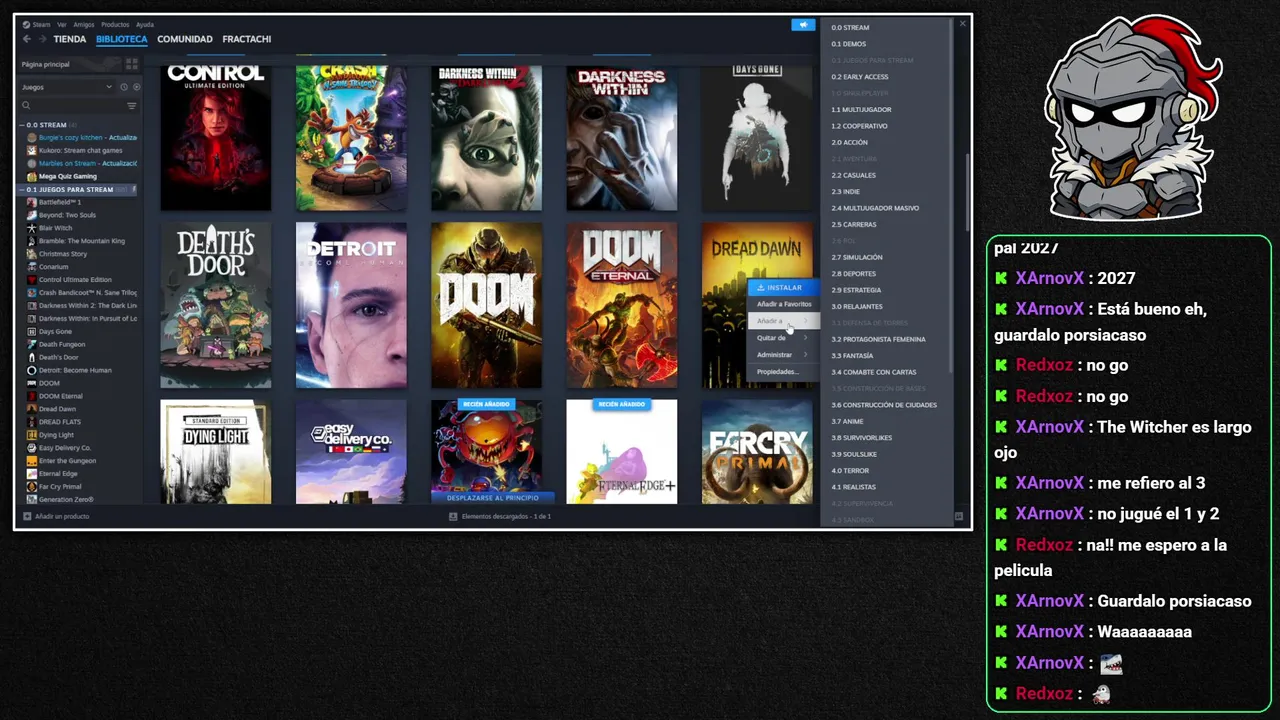This screenshot has height=720, width=1280.
Task: Switch to the COMUNIDAD tab
Action: point(185,39)
